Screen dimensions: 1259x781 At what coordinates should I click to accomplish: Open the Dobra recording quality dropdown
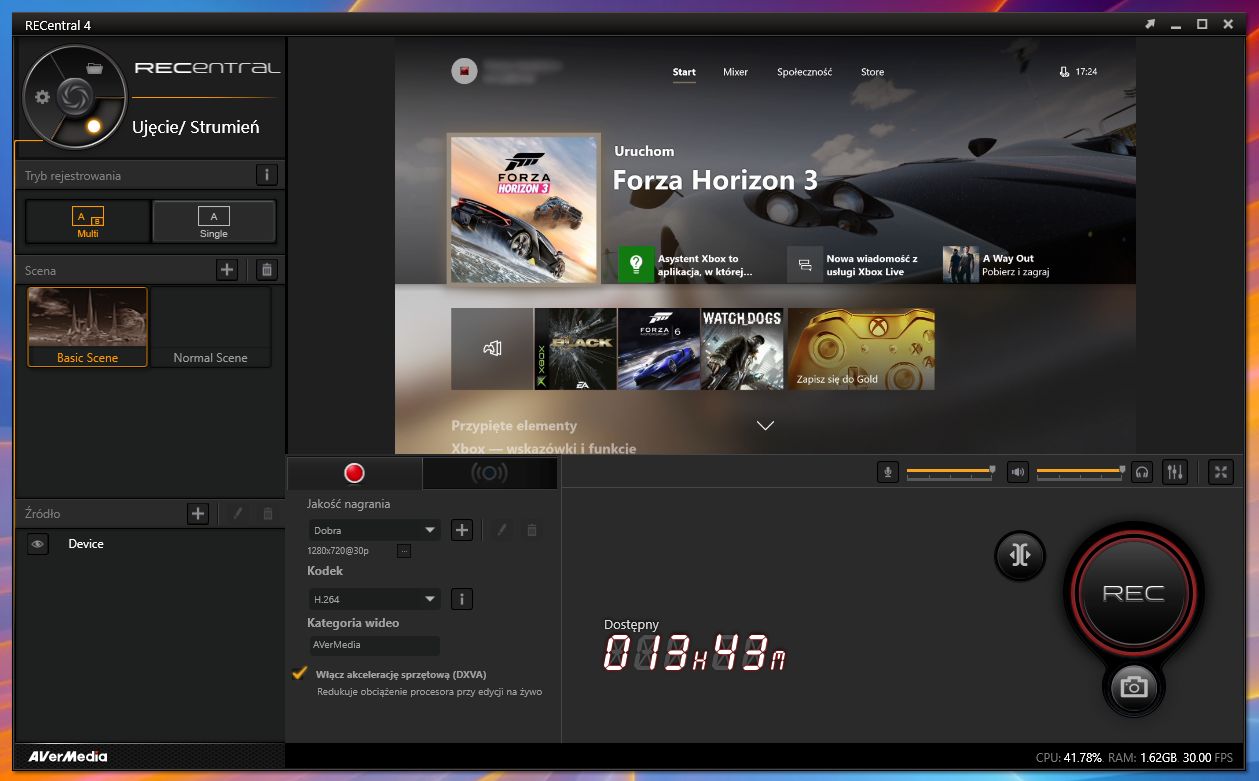(x=375, y=530)
